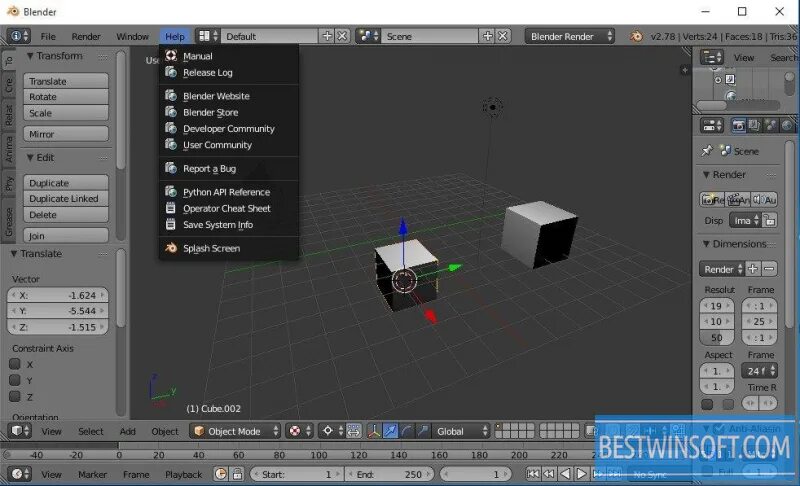Toggle the timeline preview range clock icon
Screen dimensions: 800x486
[221, 474]
